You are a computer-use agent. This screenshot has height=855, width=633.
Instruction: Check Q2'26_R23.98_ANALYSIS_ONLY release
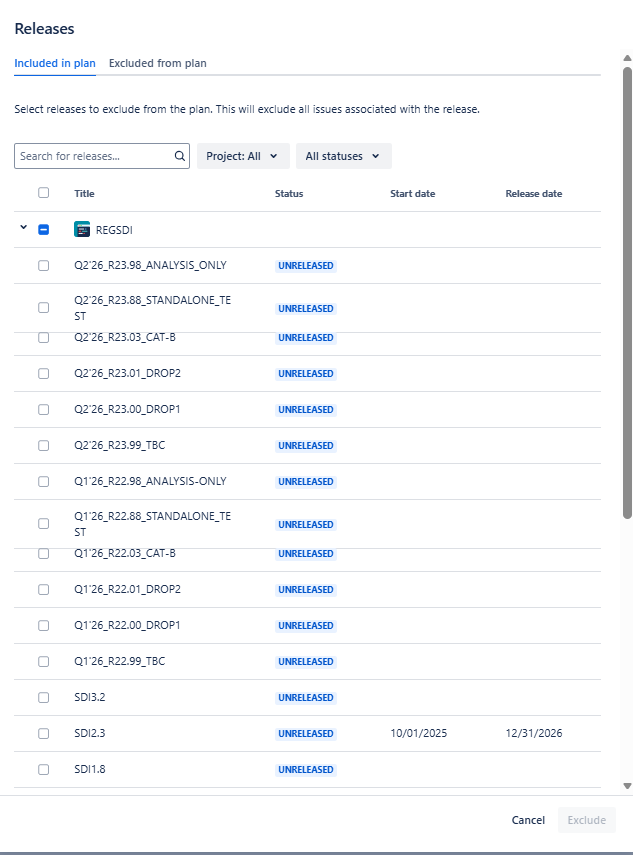tap(44, 266)
